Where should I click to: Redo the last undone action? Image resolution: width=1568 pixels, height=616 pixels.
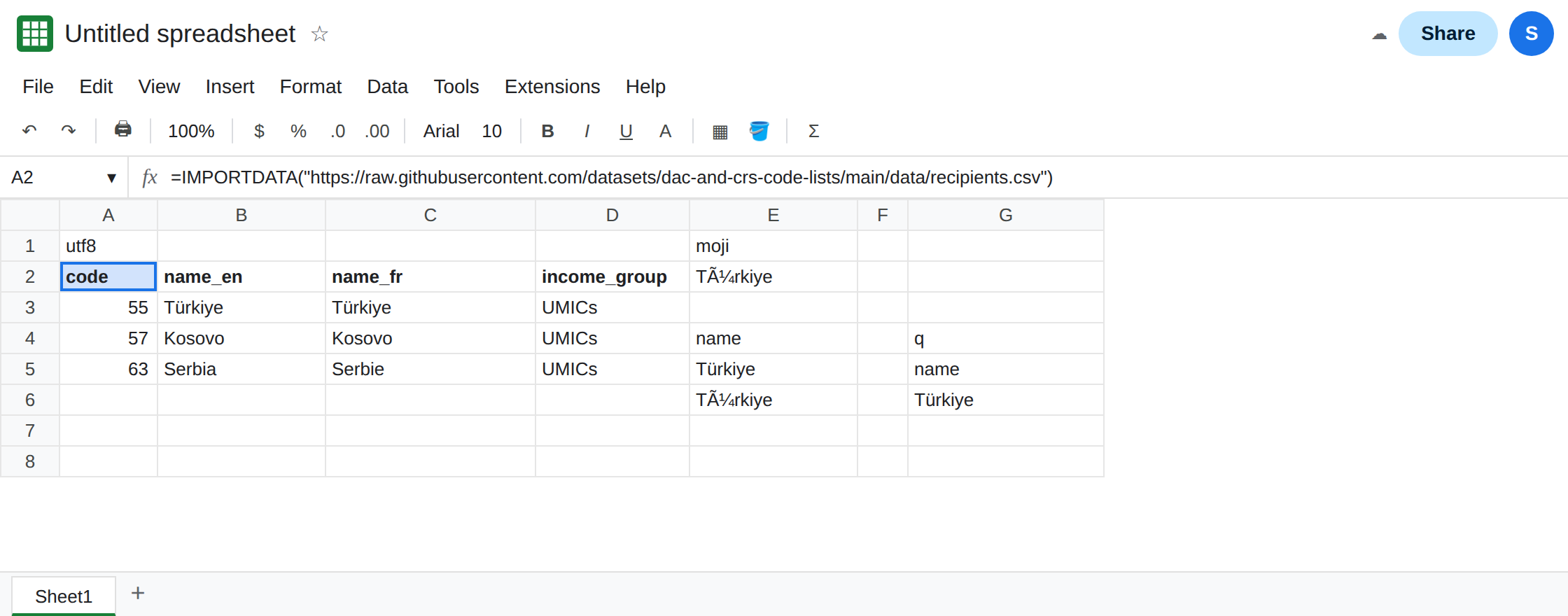click(69, 131)
